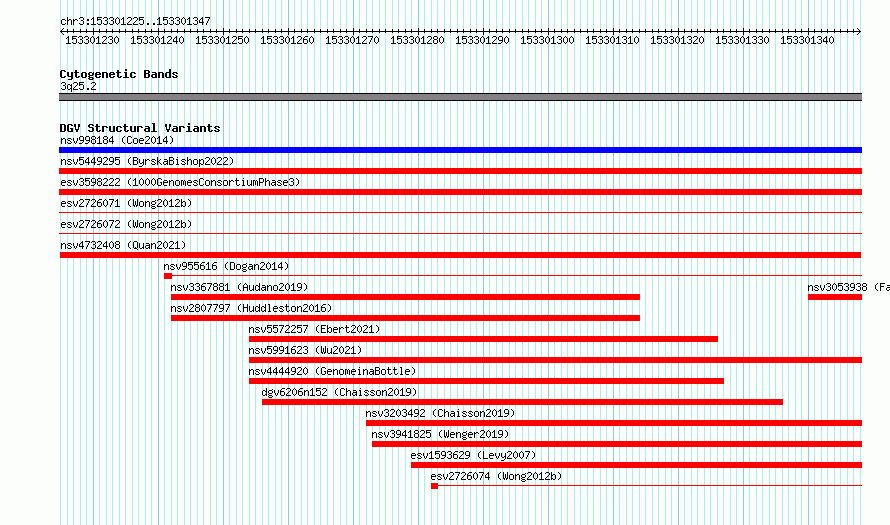The image size is (890, 525).
Task: Click ruler position 153301300
Action: (547, 40)
